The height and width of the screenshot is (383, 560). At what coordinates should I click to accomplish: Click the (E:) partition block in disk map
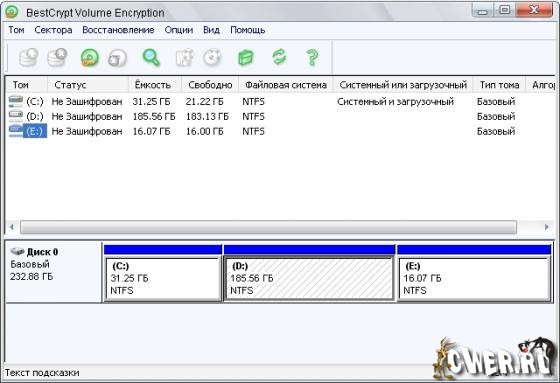coord(474,279)
